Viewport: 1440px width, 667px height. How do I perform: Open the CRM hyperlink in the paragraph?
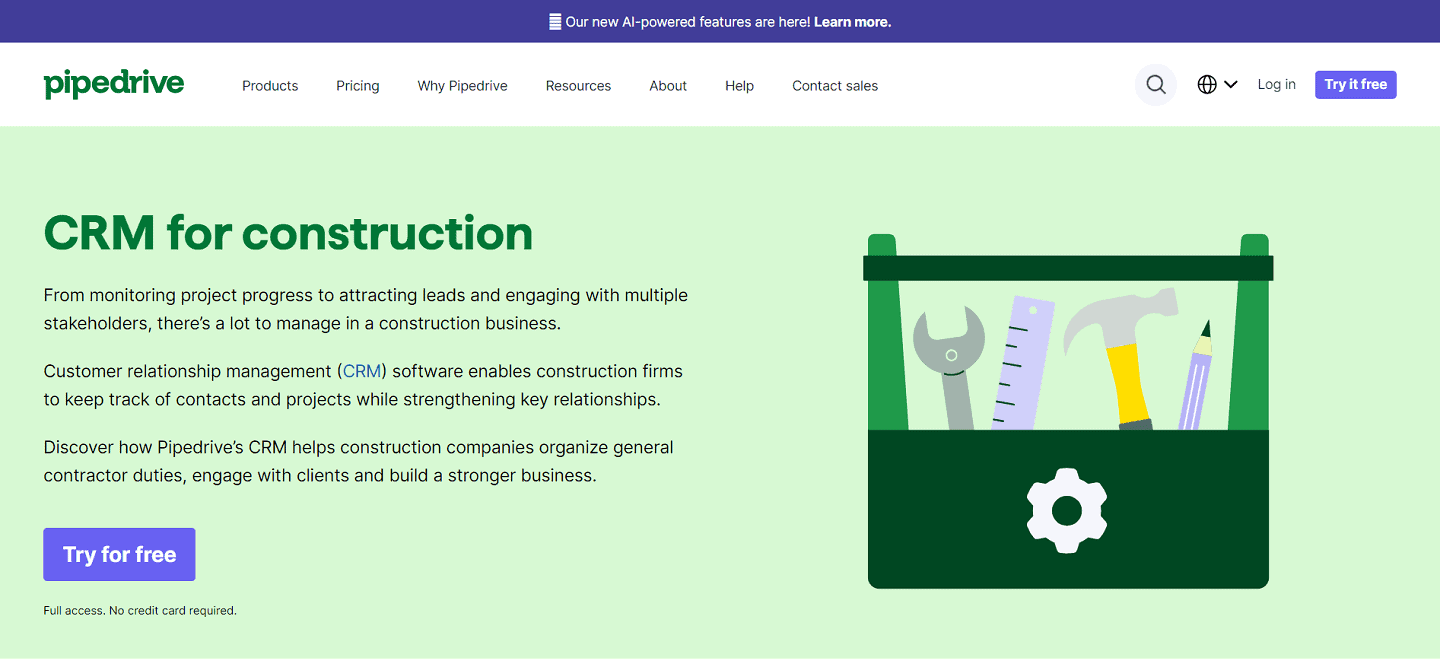pos(361,370)
